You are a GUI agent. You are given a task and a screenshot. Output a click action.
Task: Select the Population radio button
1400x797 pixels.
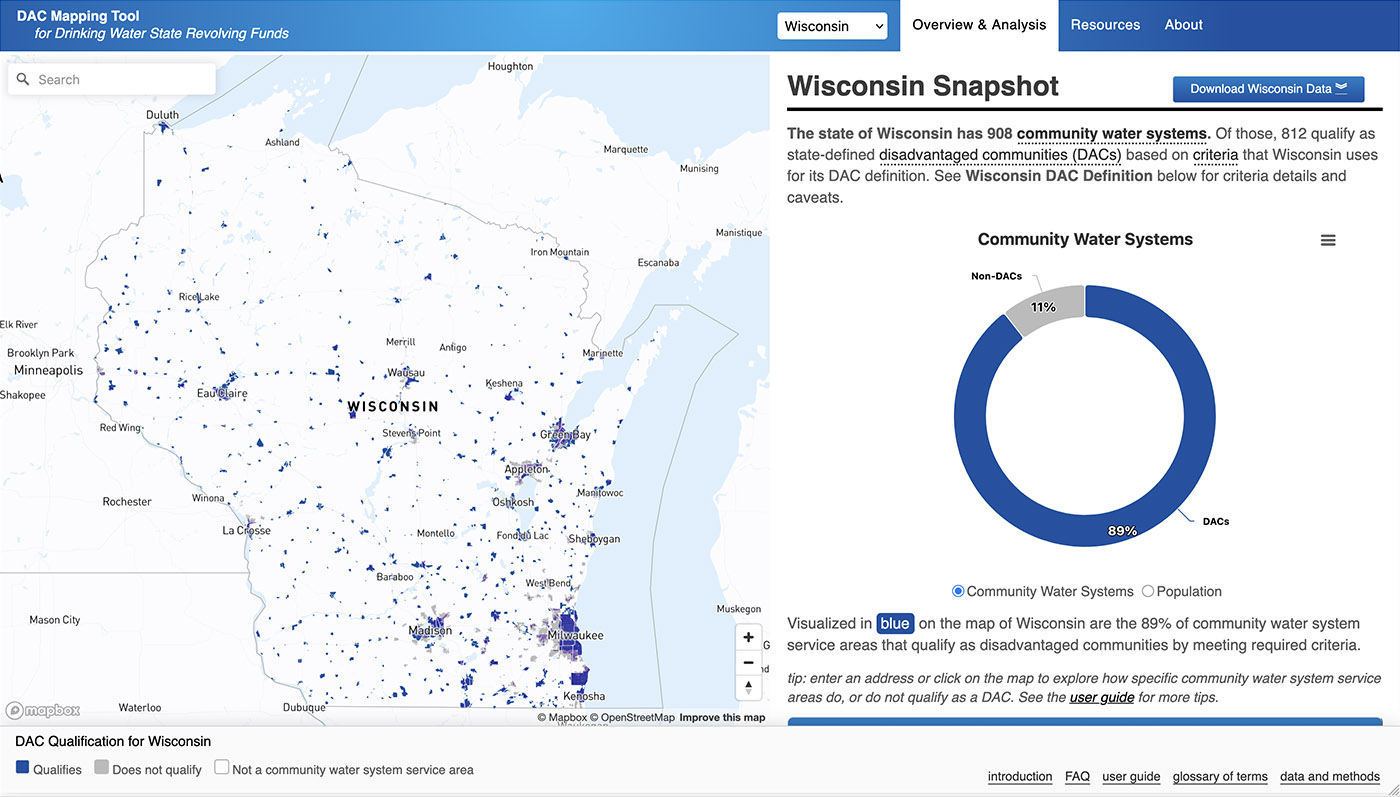click(x=1148, y=591)
